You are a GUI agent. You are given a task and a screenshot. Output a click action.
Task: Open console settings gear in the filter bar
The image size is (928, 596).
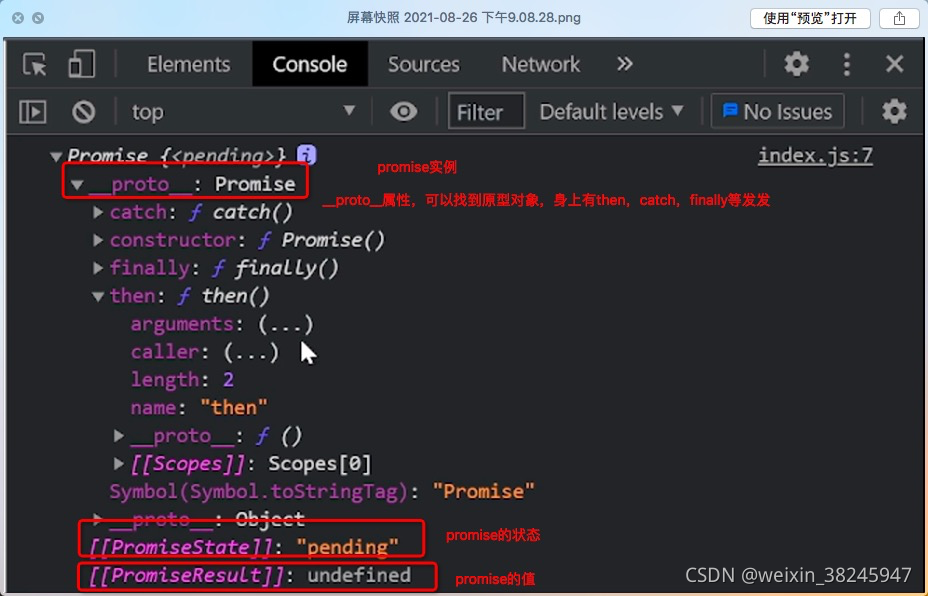click(x=894, y=111)
